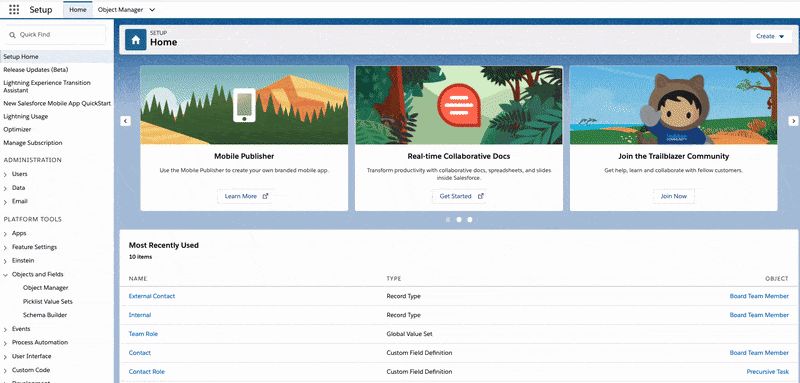
Task: Switch to the Object Manager tab
Action: tap(120, 10)
